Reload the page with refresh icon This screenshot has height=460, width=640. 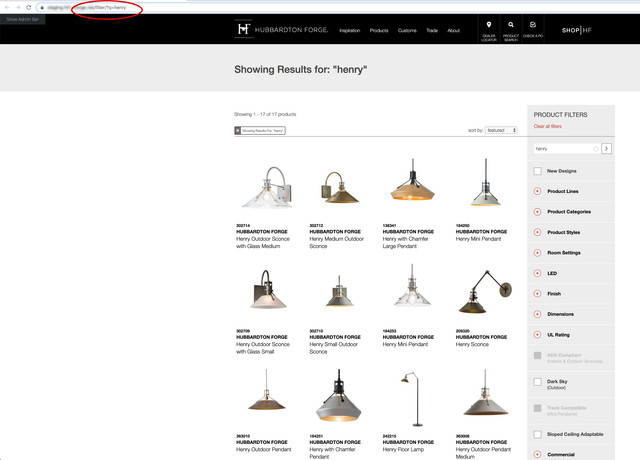29,7
